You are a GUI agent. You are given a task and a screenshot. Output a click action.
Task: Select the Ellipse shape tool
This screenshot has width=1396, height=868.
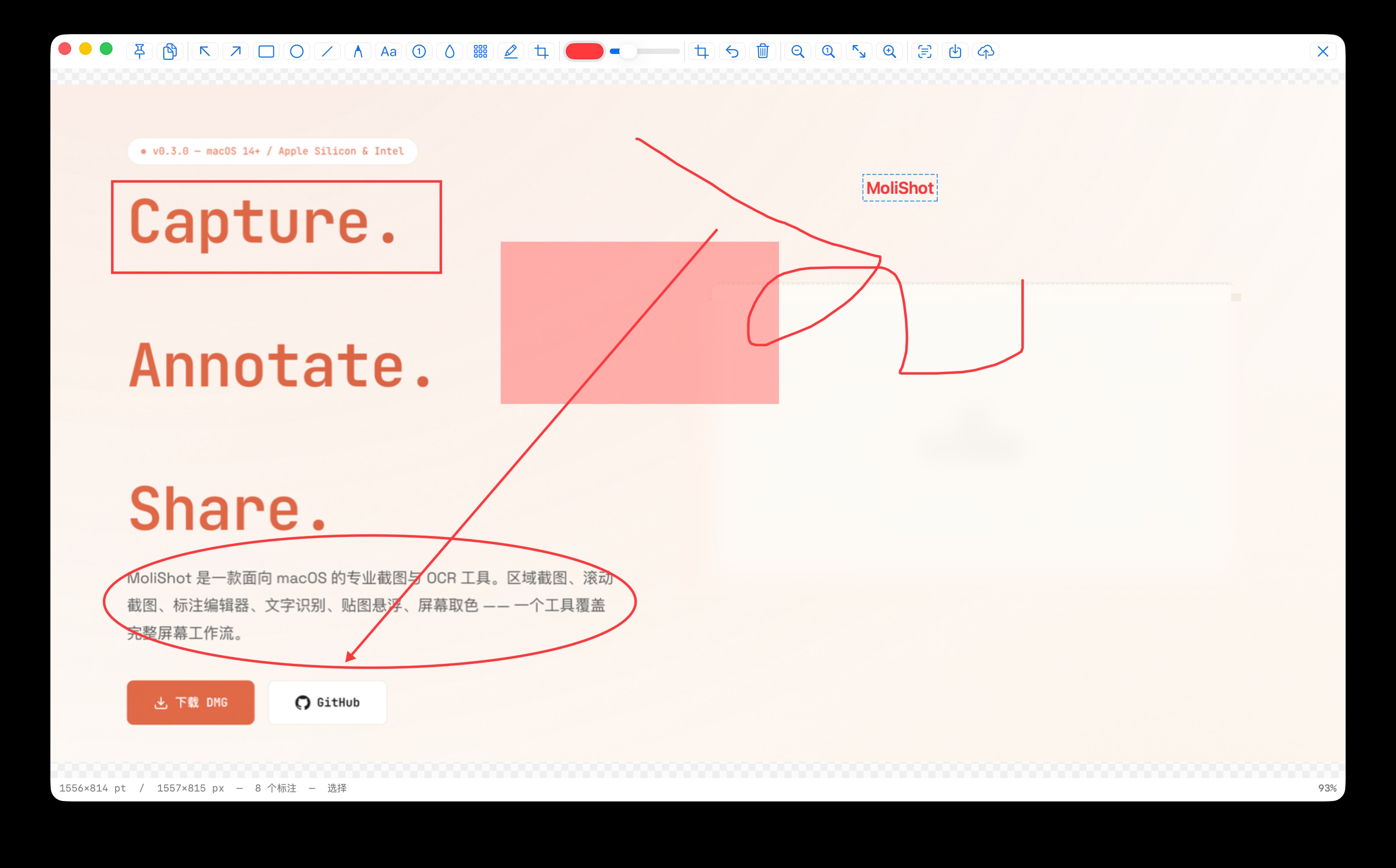coord(297,52)
